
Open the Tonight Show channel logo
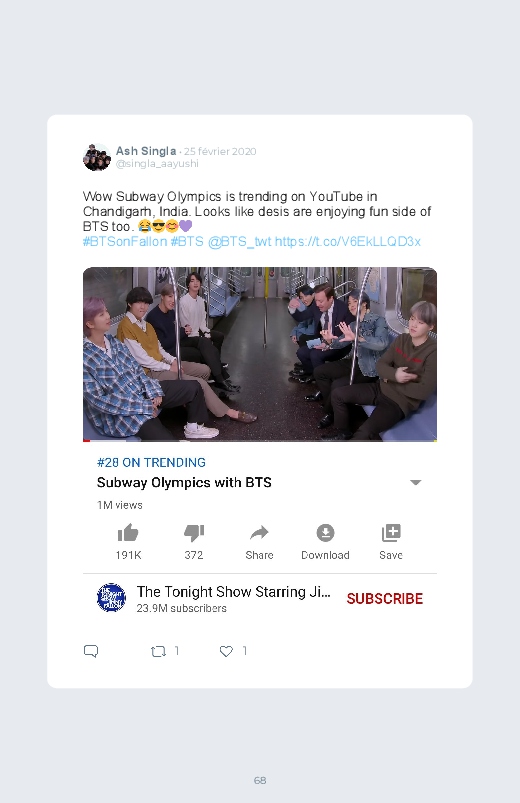click(111, 598)
